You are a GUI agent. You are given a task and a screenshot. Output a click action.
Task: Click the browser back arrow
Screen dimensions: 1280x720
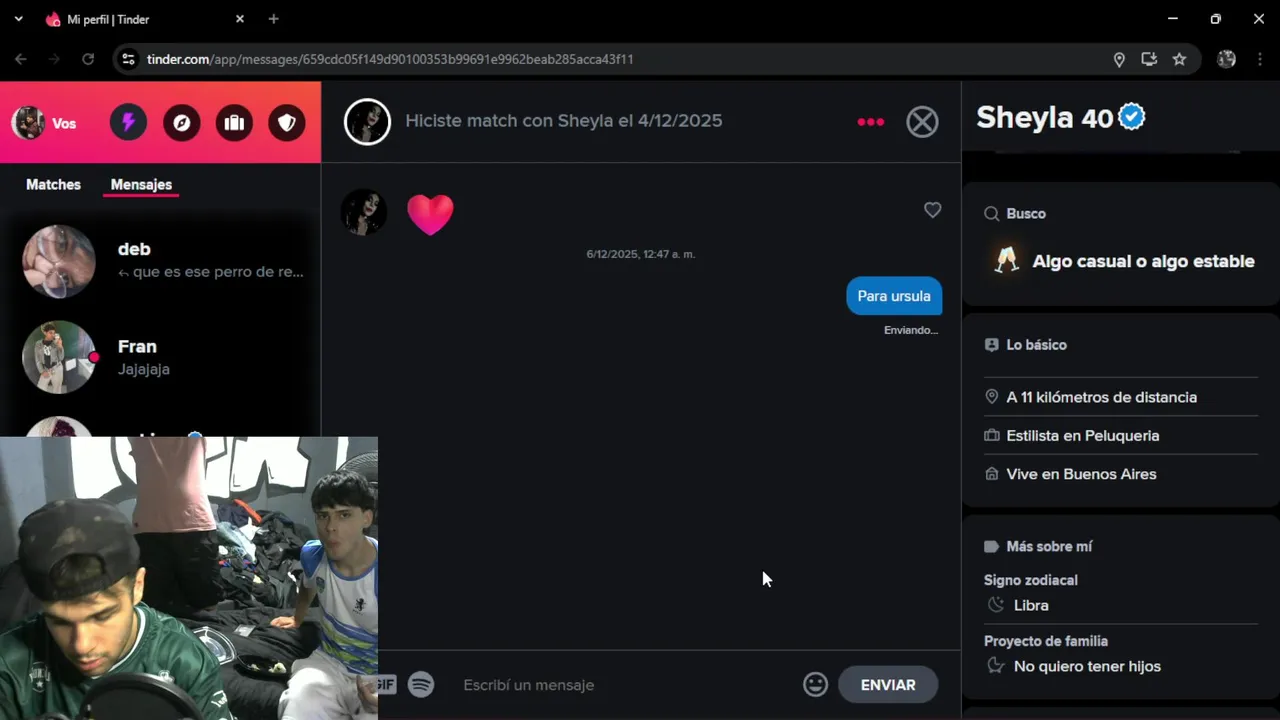click(x=21, y=59)
